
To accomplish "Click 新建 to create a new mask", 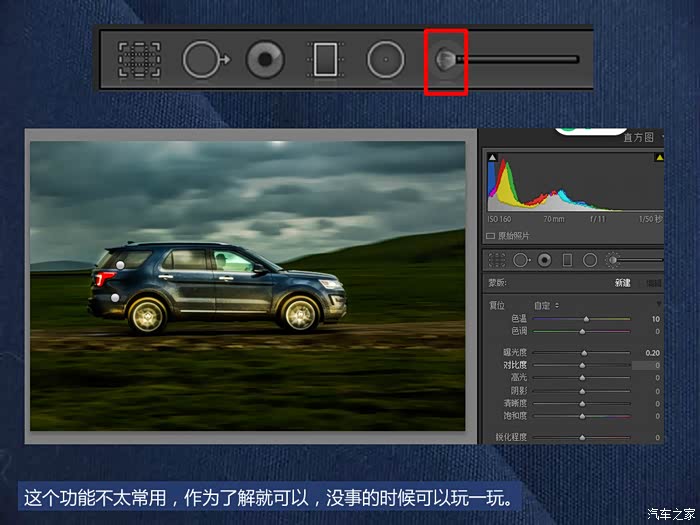I will [622, 283].
